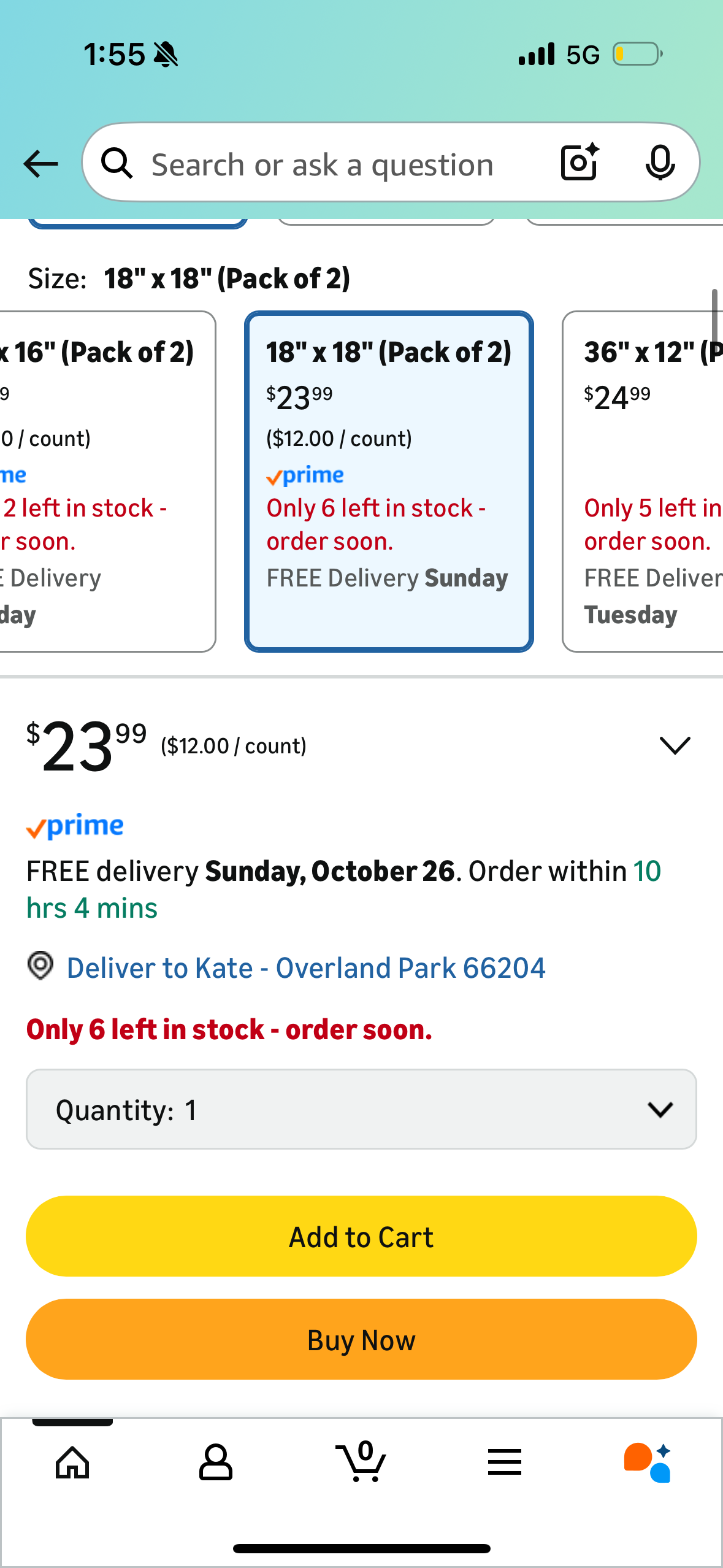Open the hamburger menu tab
Viewport: 723px width, 1568px height.
505,1462
